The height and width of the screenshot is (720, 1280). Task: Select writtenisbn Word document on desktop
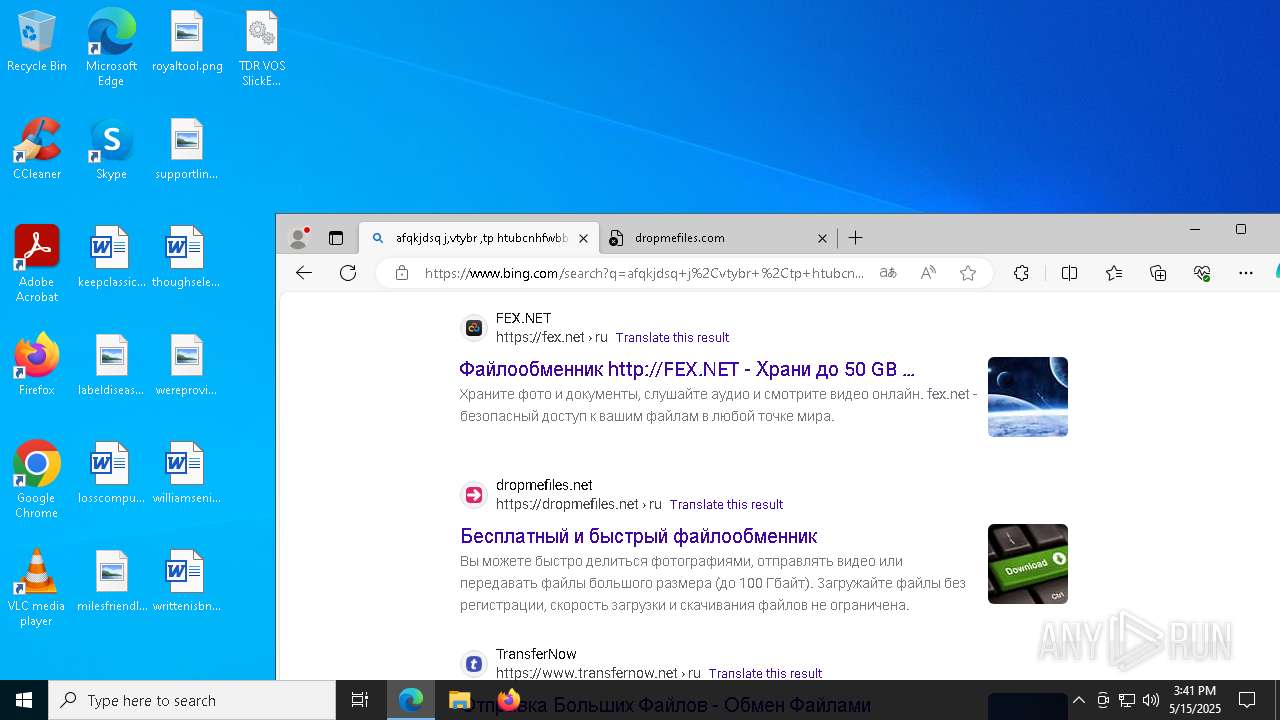[186, 582]
